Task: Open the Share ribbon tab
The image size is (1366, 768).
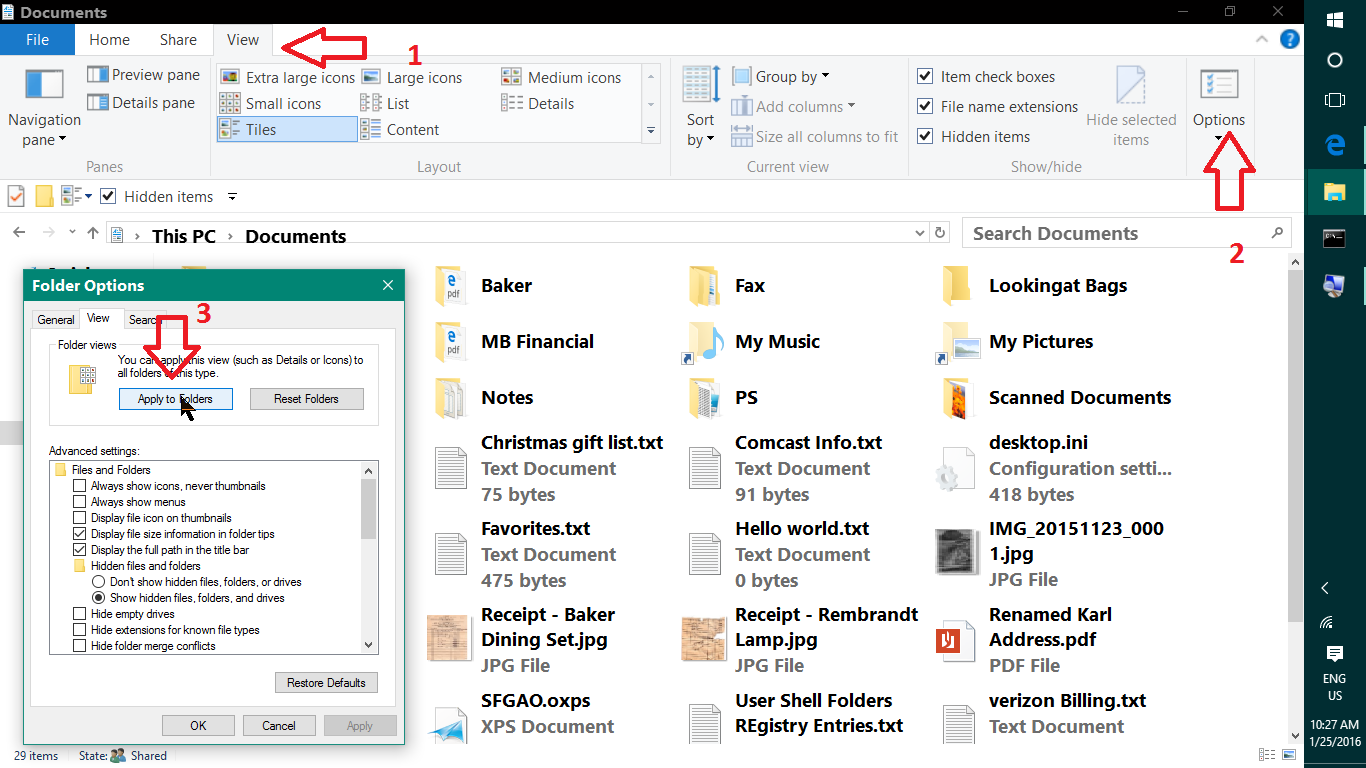Action: coord(178,39)
